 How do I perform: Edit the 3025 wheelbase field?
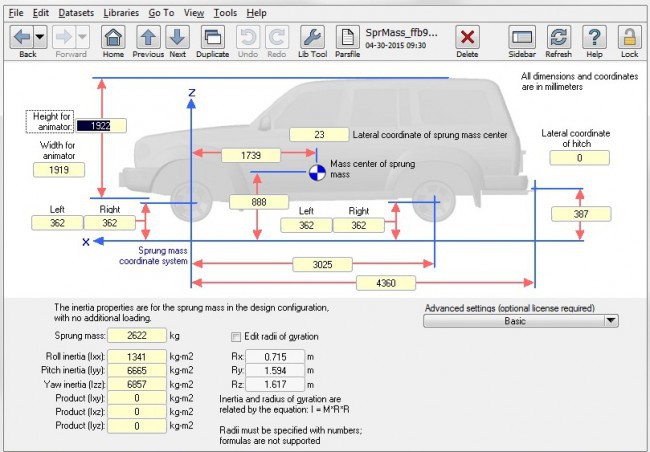point(323,264)
